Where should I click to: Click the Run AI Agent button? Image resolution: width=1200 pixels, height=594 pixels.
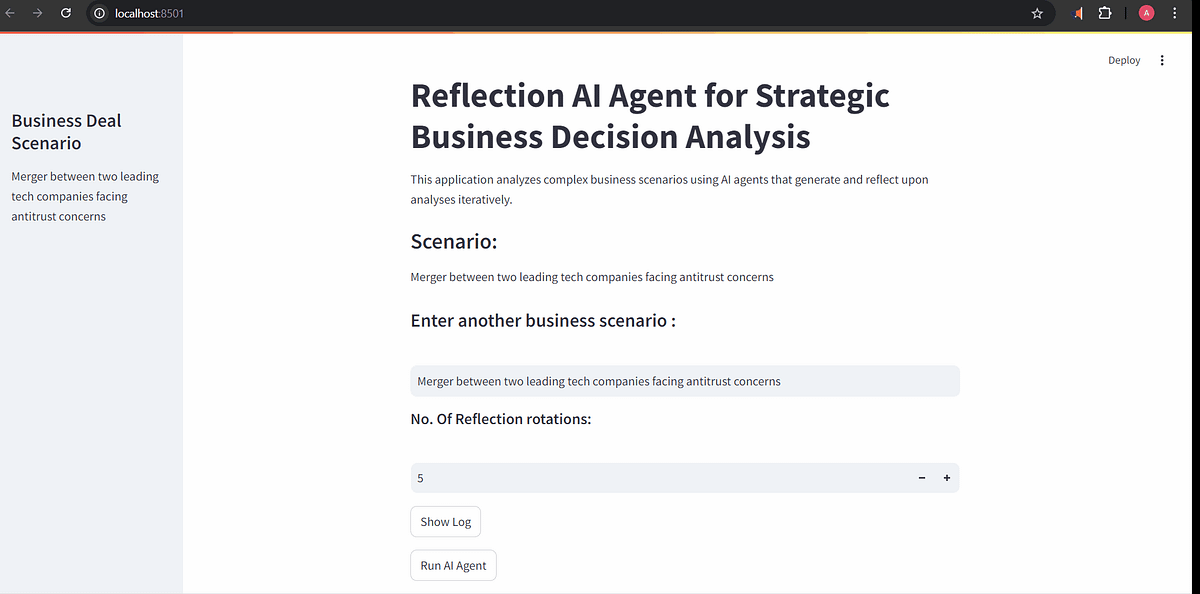point(453,565)
